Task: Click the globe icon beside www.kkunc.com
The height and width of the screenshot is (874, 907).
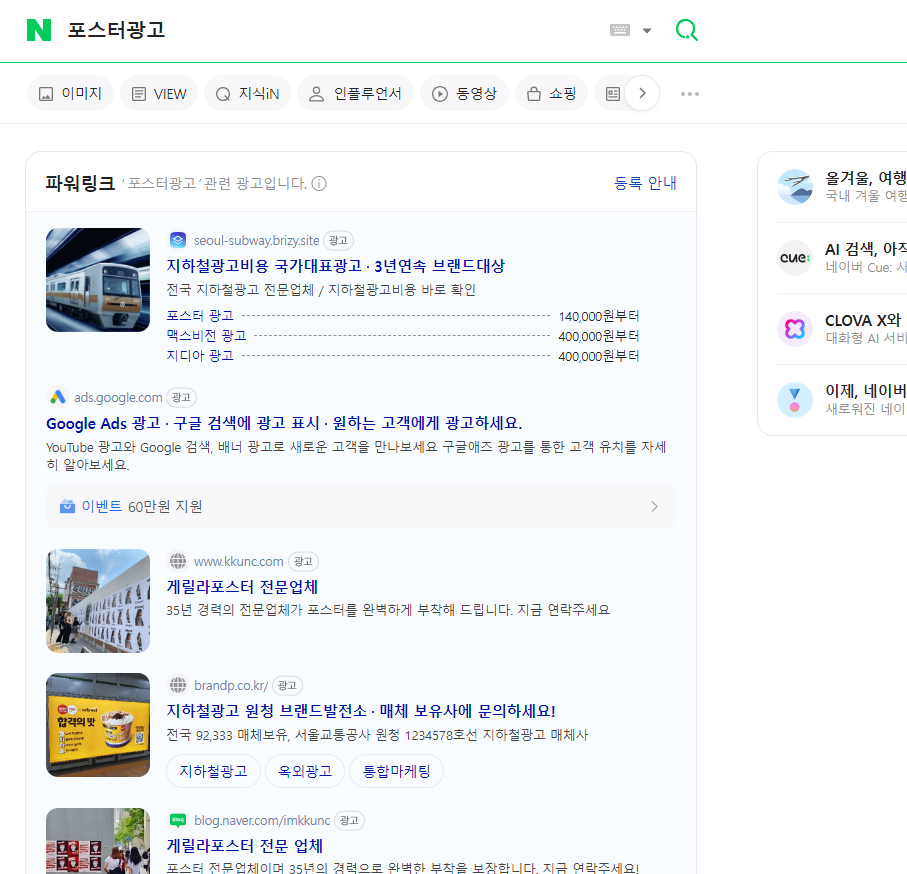Action: click(178, 561)
